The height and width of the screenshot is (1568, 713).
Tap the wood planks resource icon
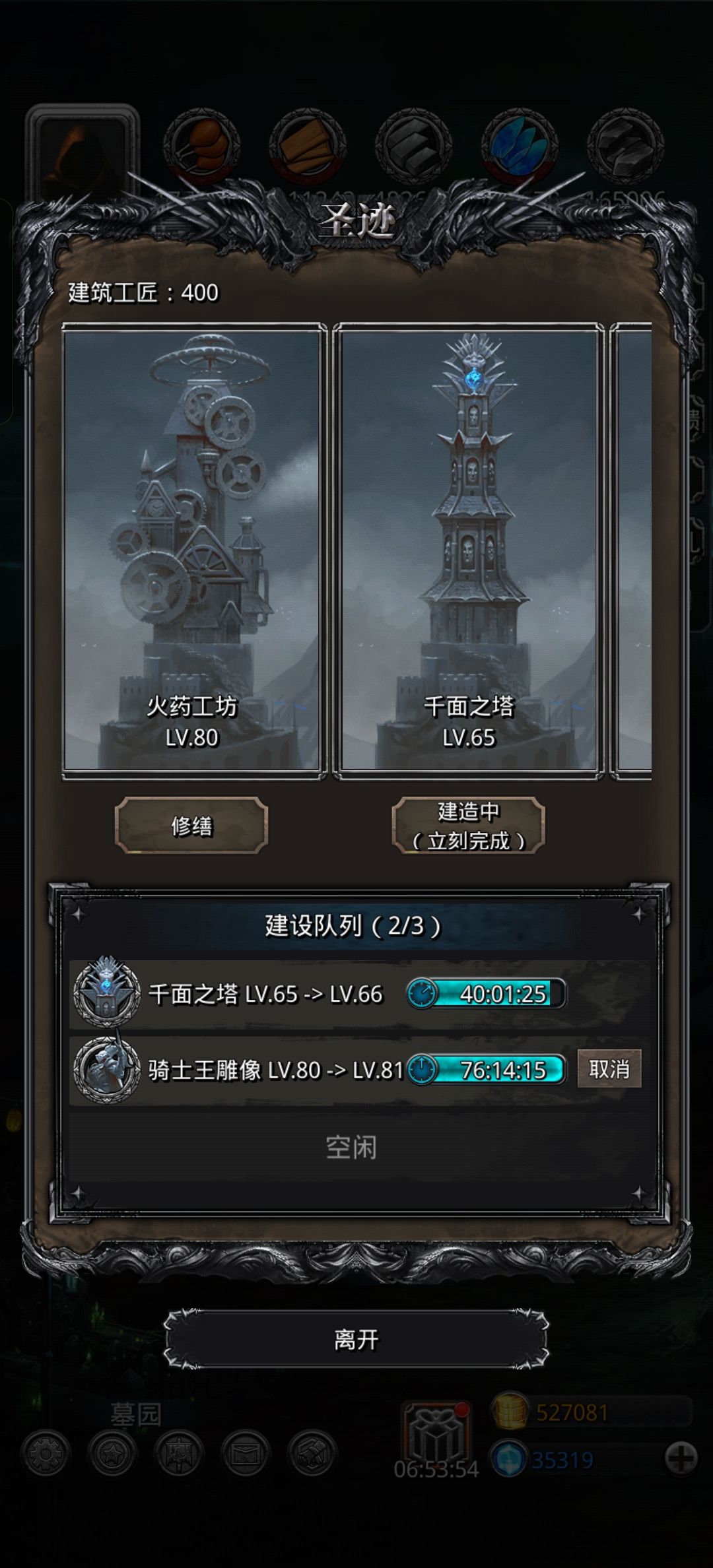pos(308,146)
